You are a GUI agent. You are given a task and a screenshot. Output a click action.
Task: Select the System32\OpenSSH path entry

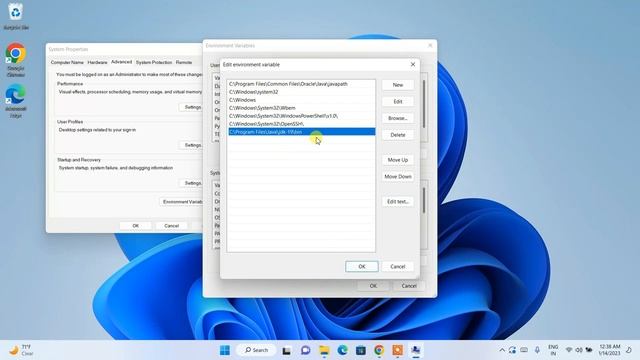coord(301,124)
